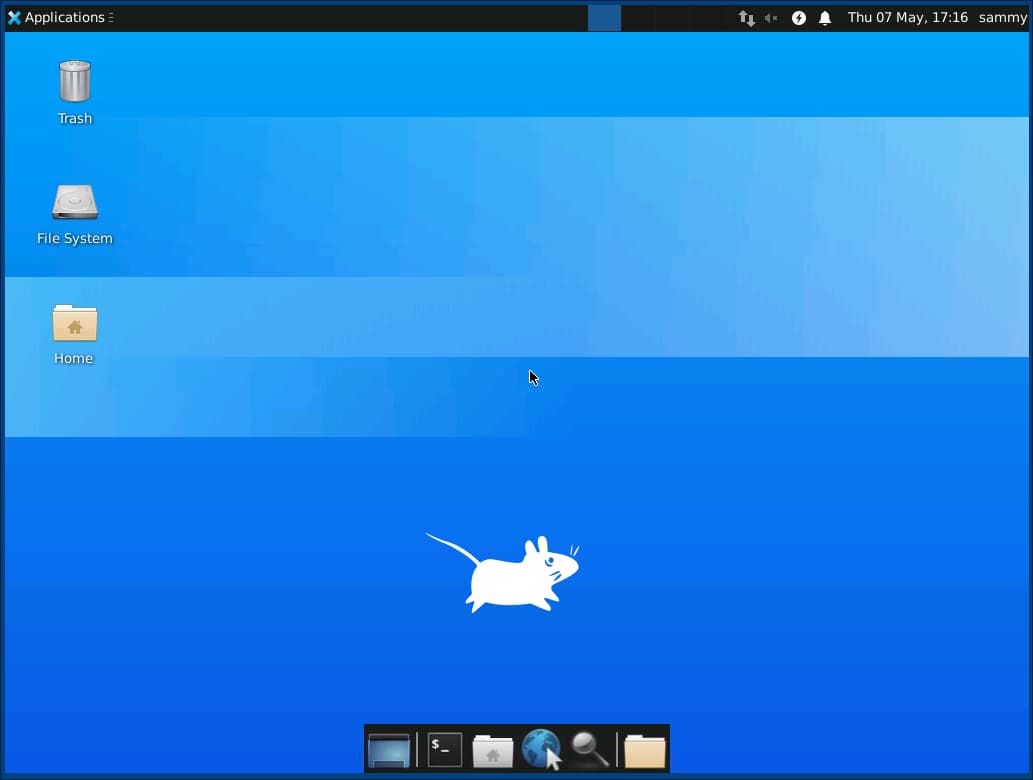1033x780 pixels.
Task: Open the sammy user menu
Action: point(1002,17)
